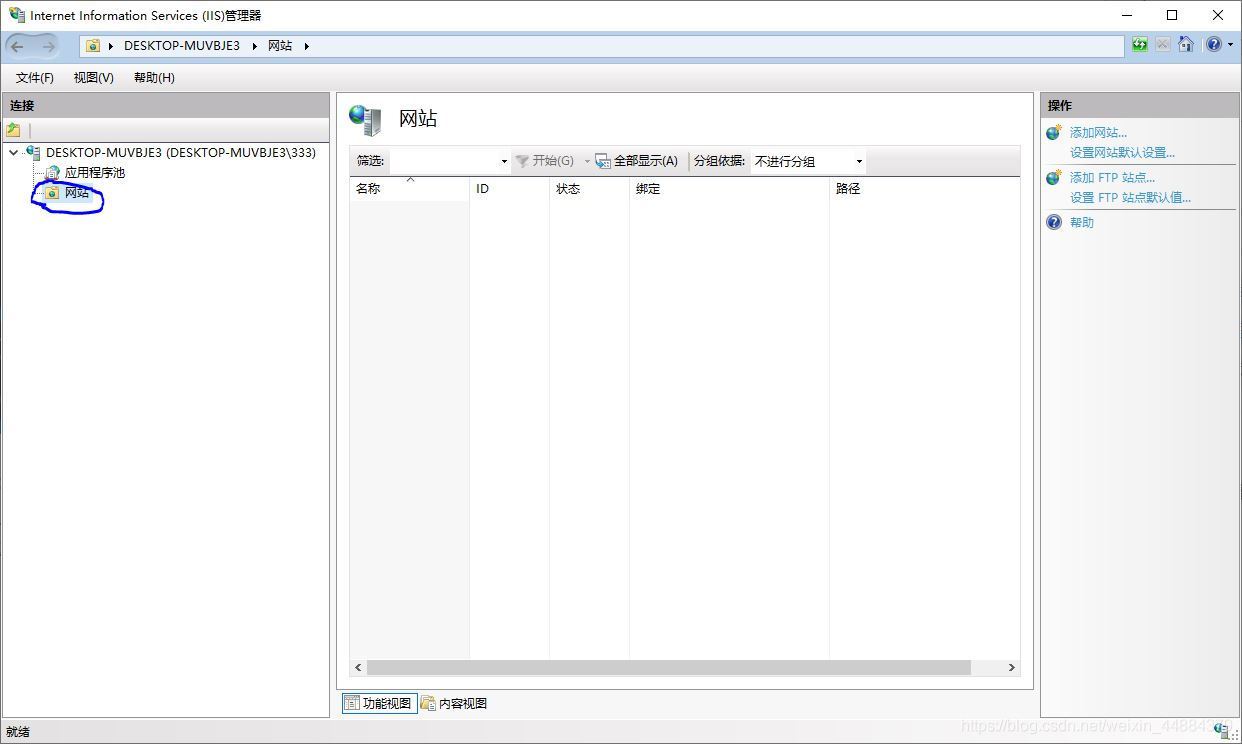Image resolution: width=1242 pixels, height=744 pixels.
Task: Click the 帮助 link in Actions pane
Action: [1082, 222]
